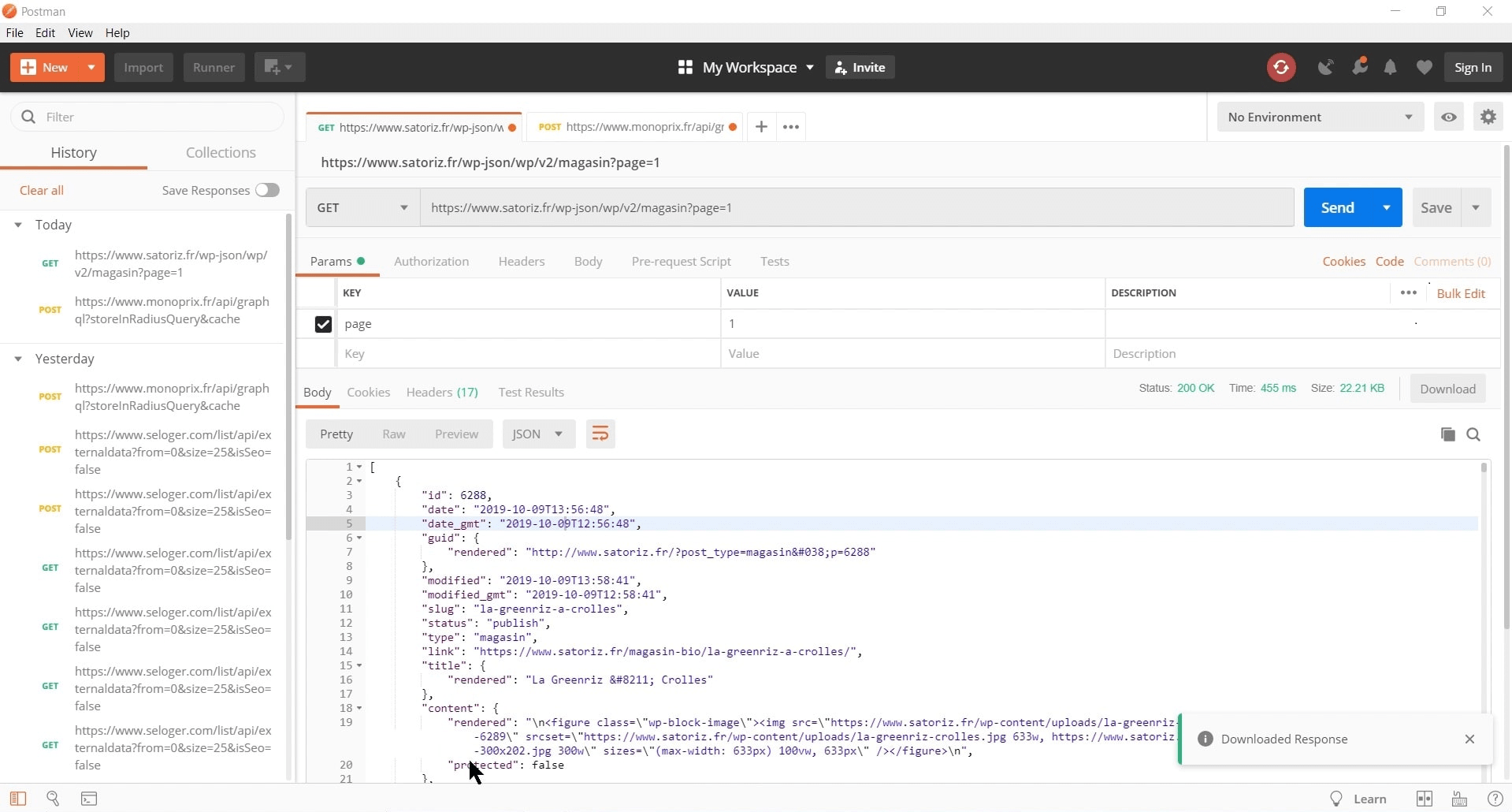Search within the response body

click(1473, 434)
